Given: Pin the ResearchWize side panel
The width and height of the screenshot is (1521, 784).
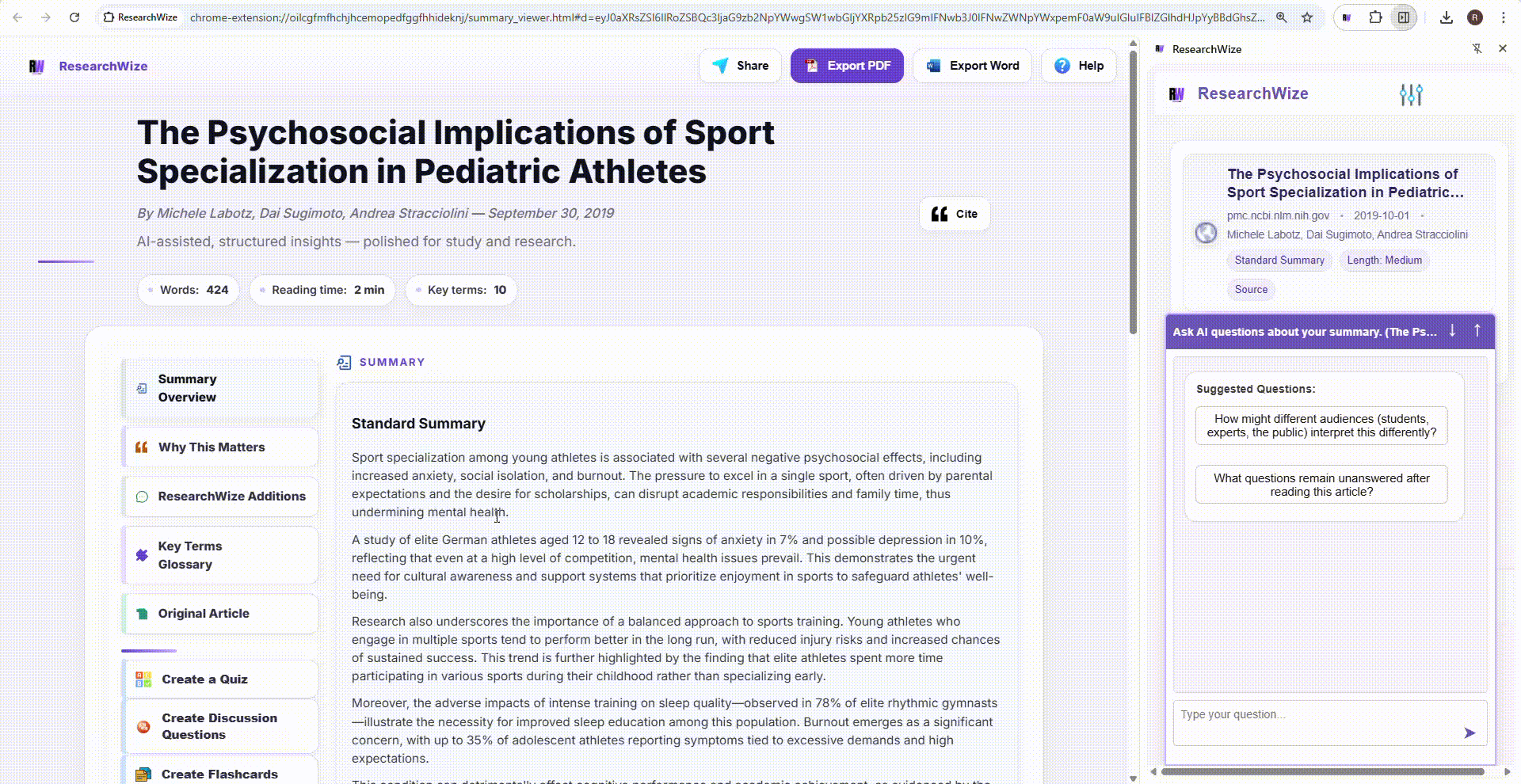Looking at the screenshot, I should tap(1477, 49).
